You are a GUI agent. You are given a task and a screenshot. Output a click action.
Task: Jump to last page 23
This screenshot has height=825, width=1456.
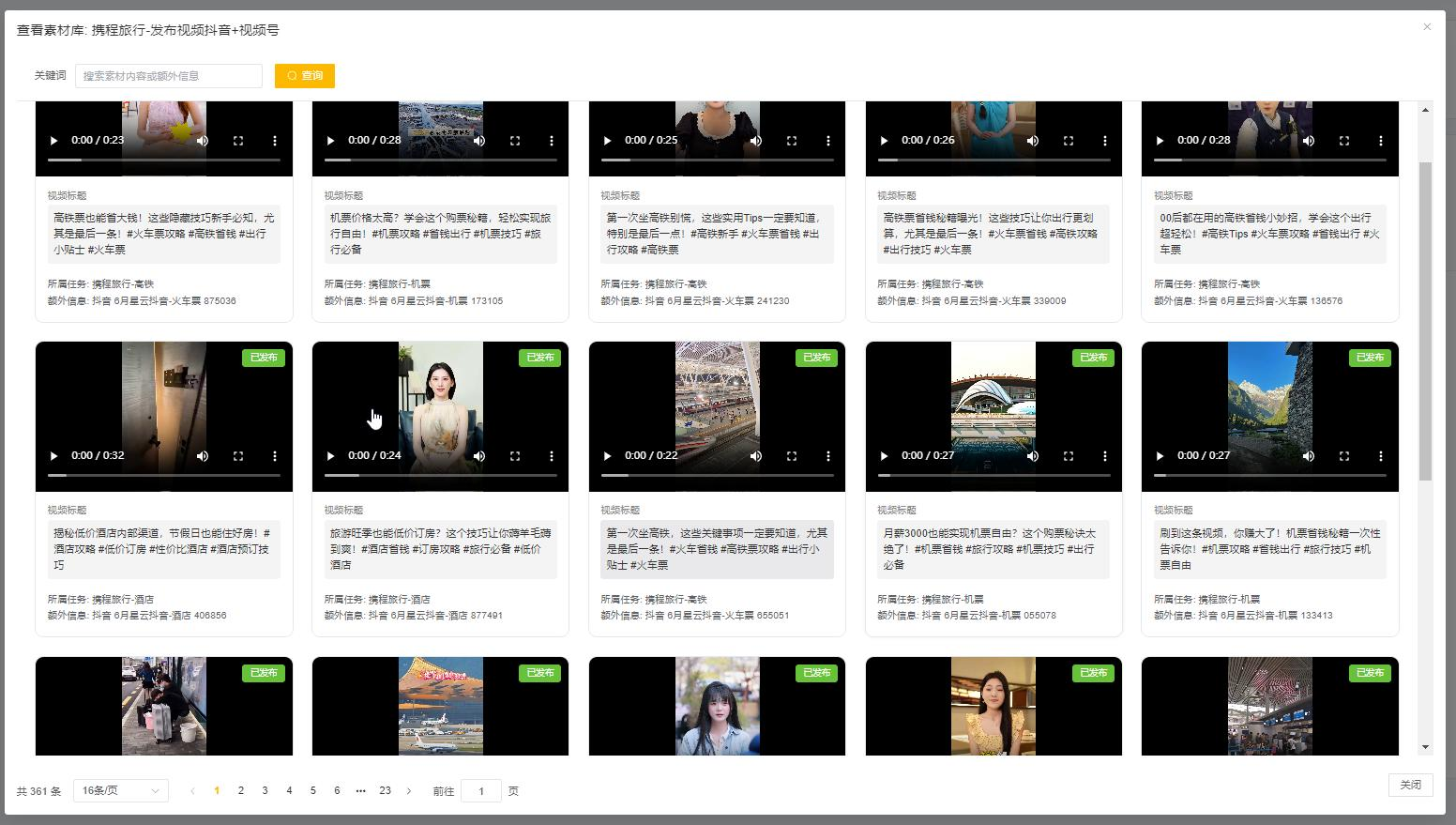[x=385, y=791]
